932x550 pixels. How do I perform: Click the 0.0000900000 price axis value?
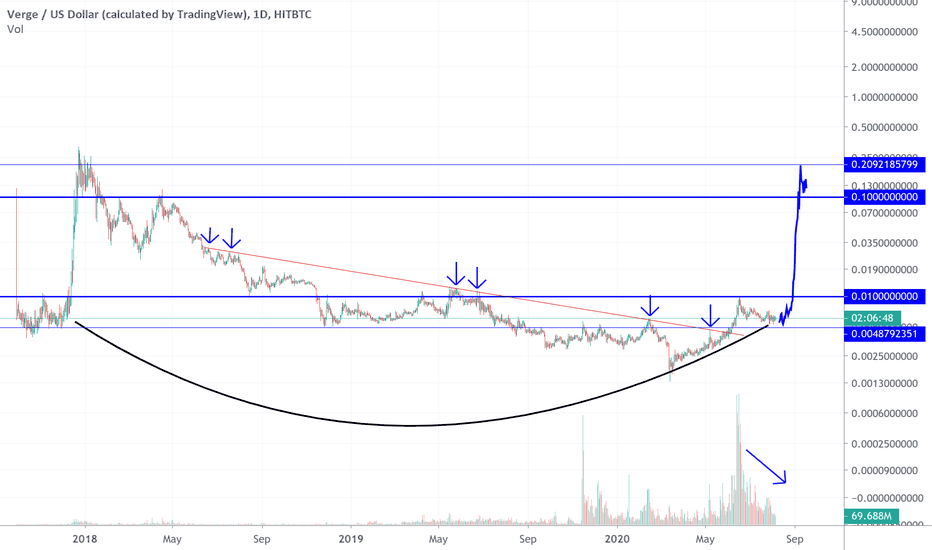coord(884,470)
